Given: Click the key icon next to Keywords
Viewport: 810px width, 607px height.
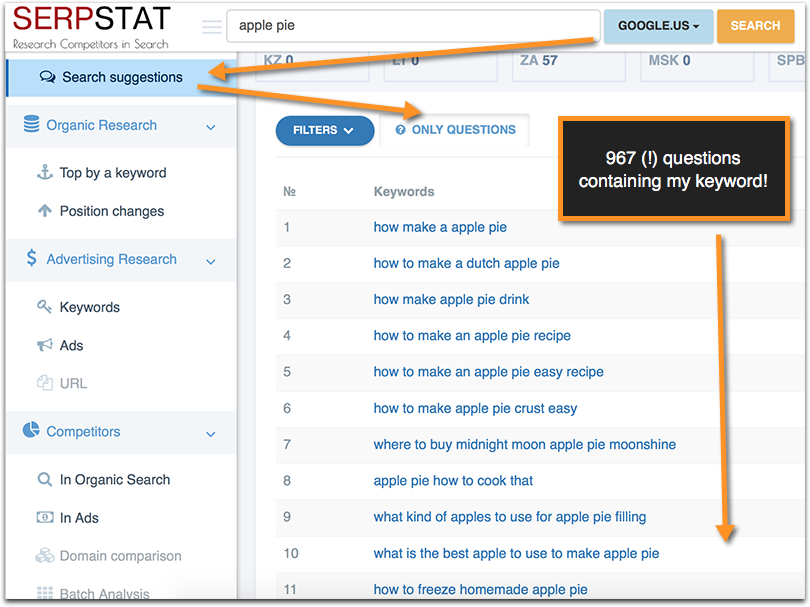Looking at the screenshot, I should [44, 307].
